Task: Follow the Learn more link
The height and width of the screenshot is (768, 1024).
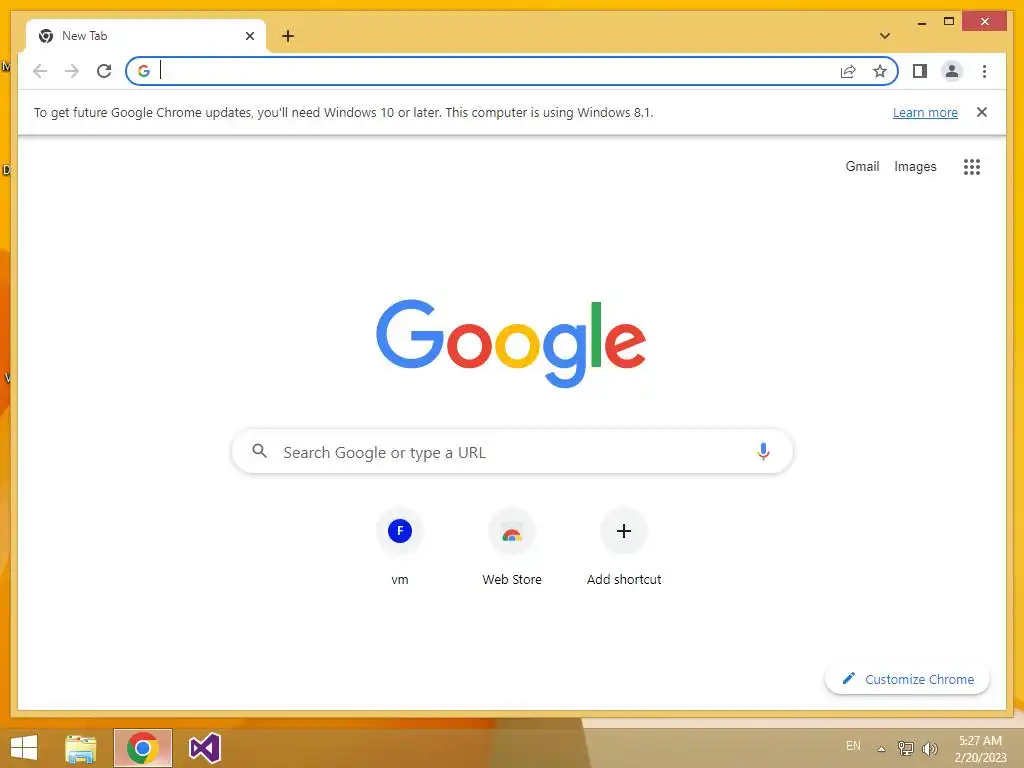Action: (925, 112)
